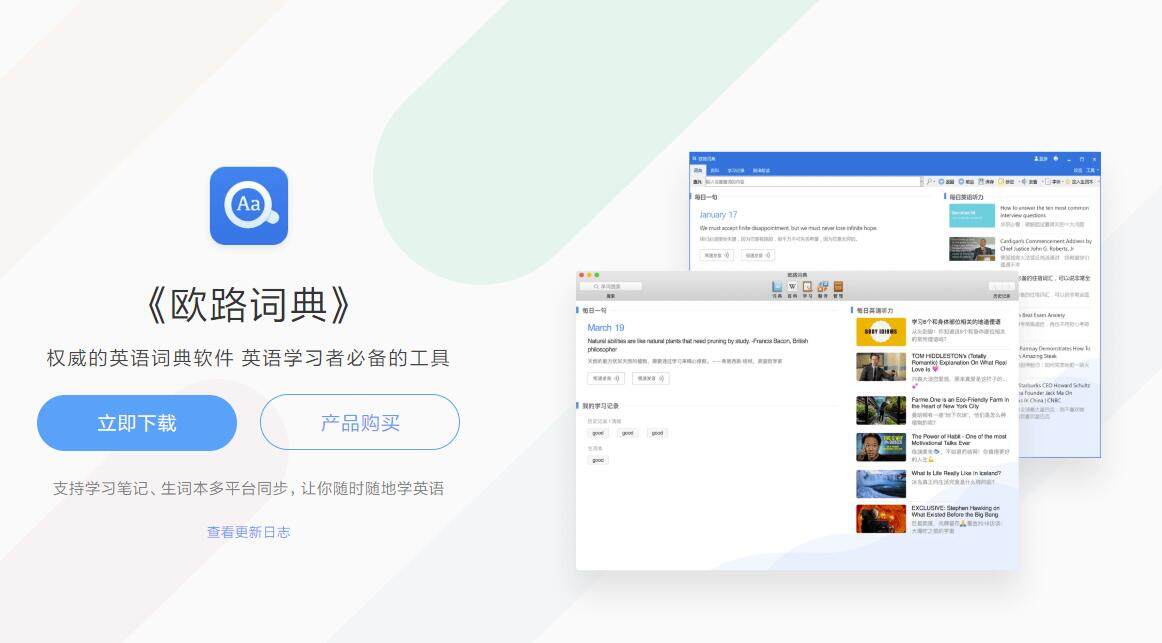Open the teal interview questions video thumbnail
The image size is (1162, 643).
[972, 216]
